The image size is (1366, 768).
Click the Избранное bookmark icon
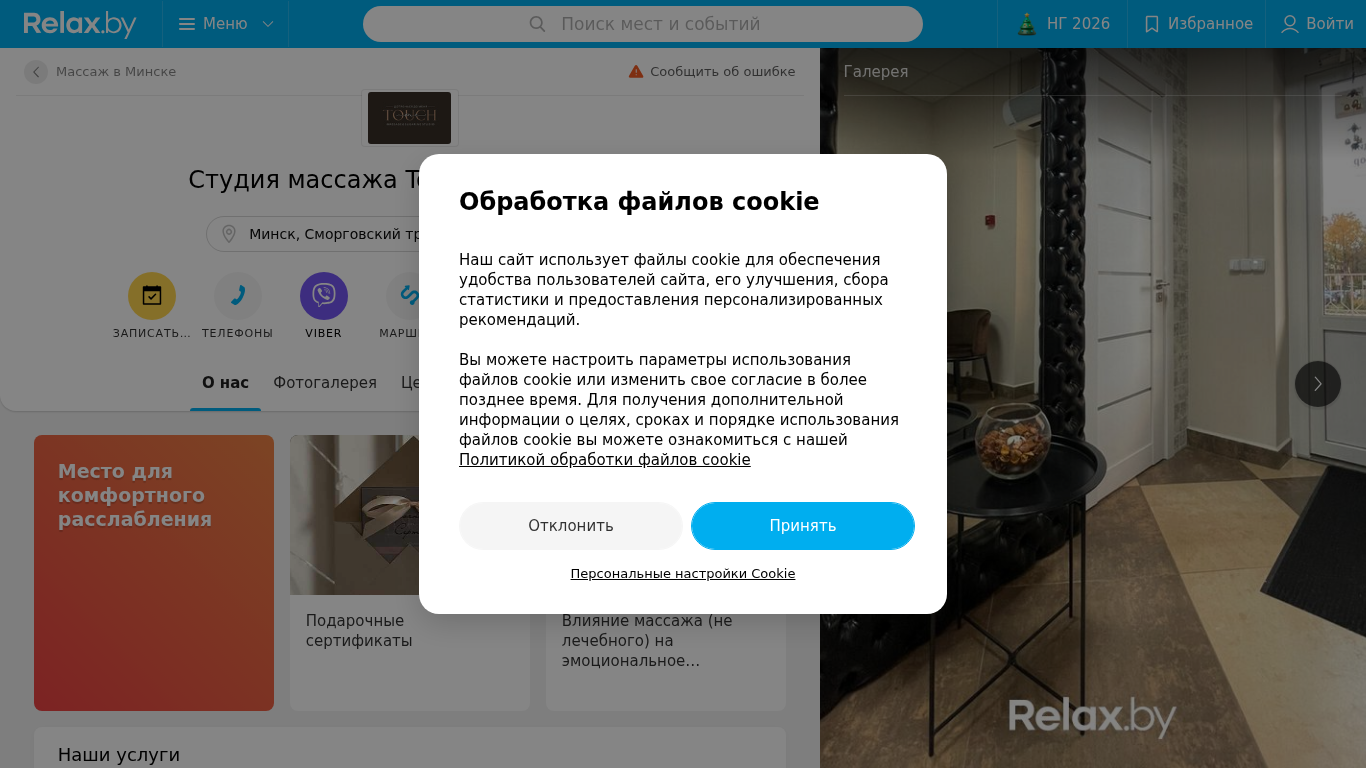[1152, 24]
